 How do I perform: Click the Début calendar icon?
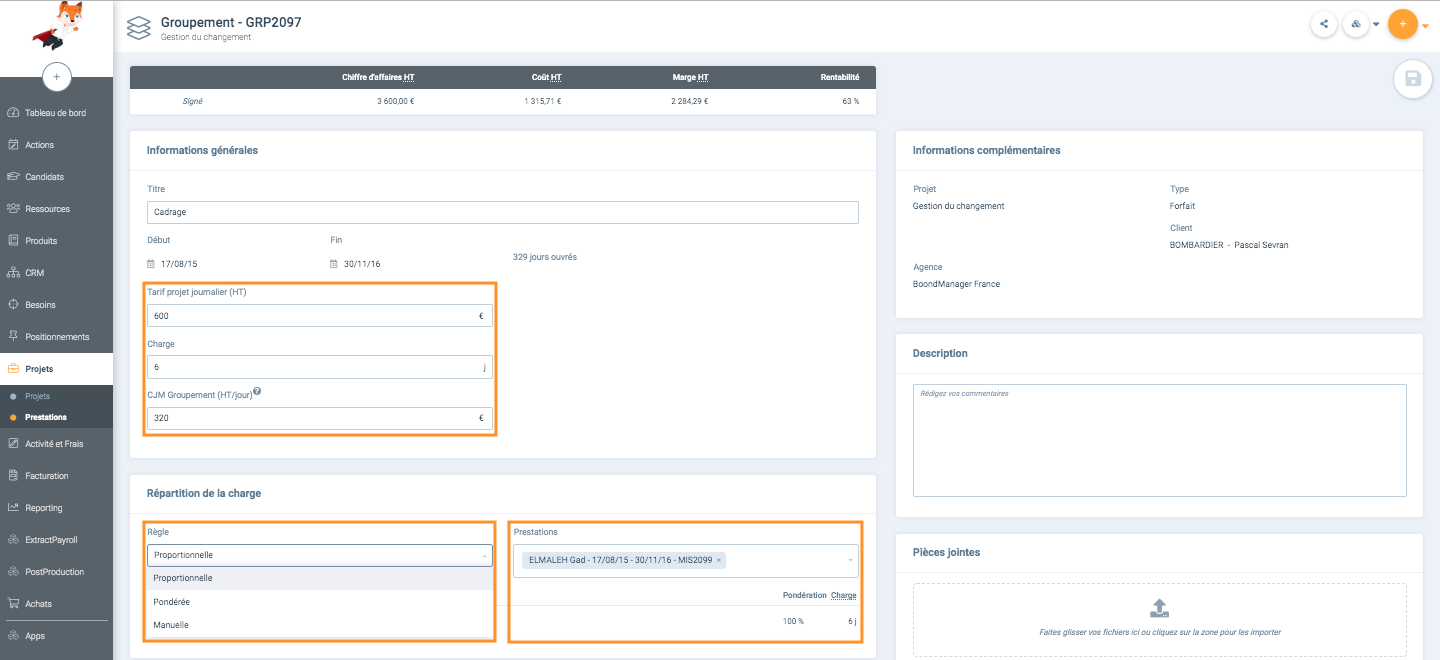(x=151, y=264)
